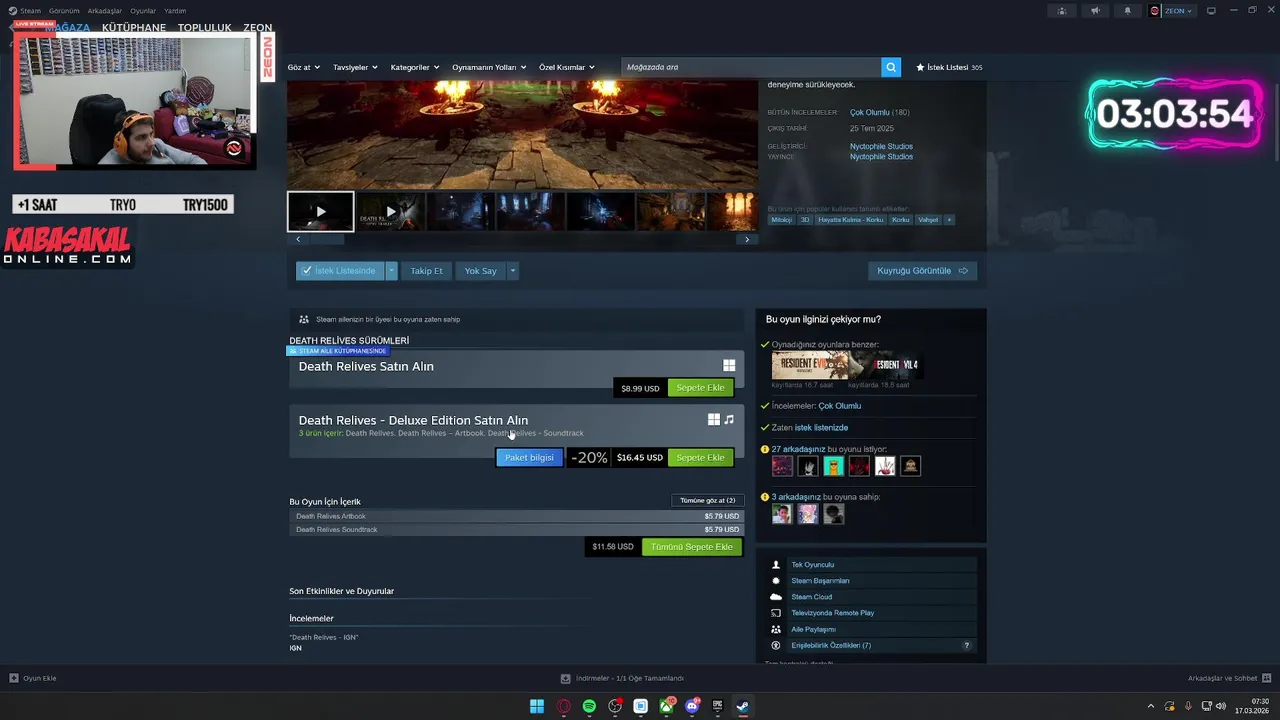Show hidden system tray icons

tap(1150, 706)
